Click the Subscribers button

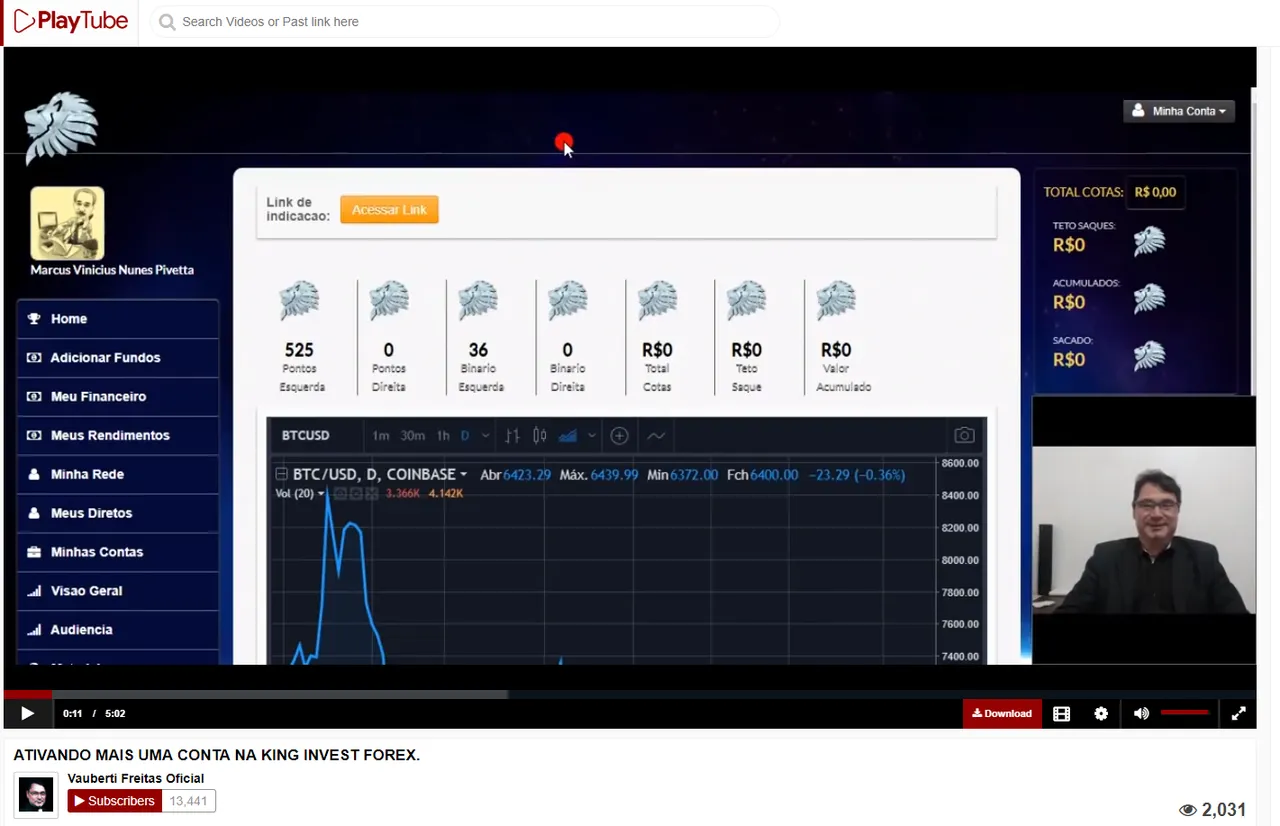pos(114,801)
